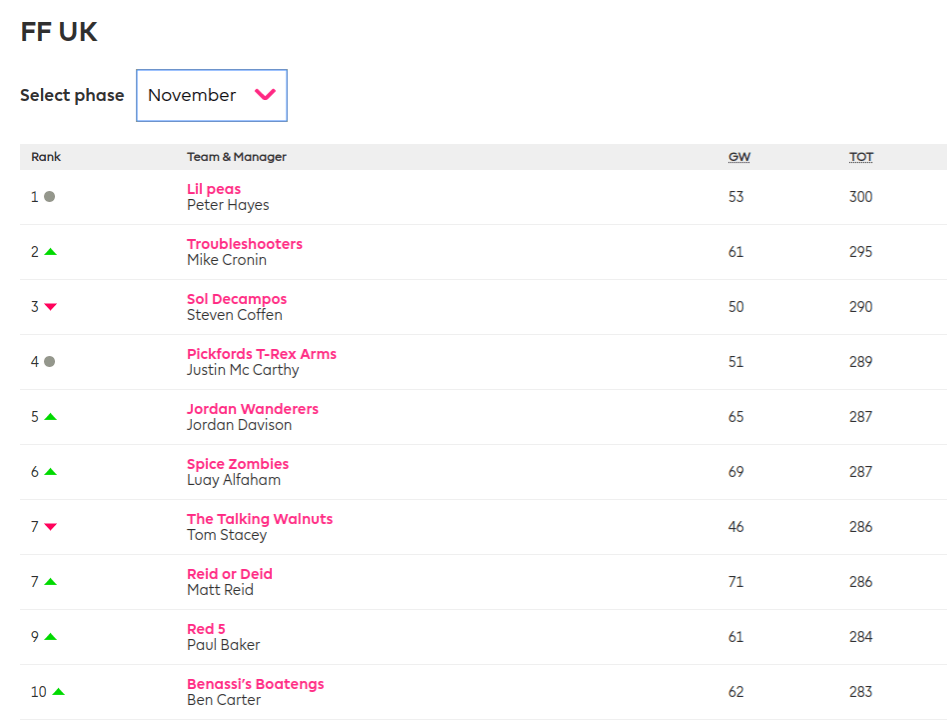947x720 pixels.
Task: Click the red down arrow beside rank 3
Action: pyautogui.click(x=50, y=307)
